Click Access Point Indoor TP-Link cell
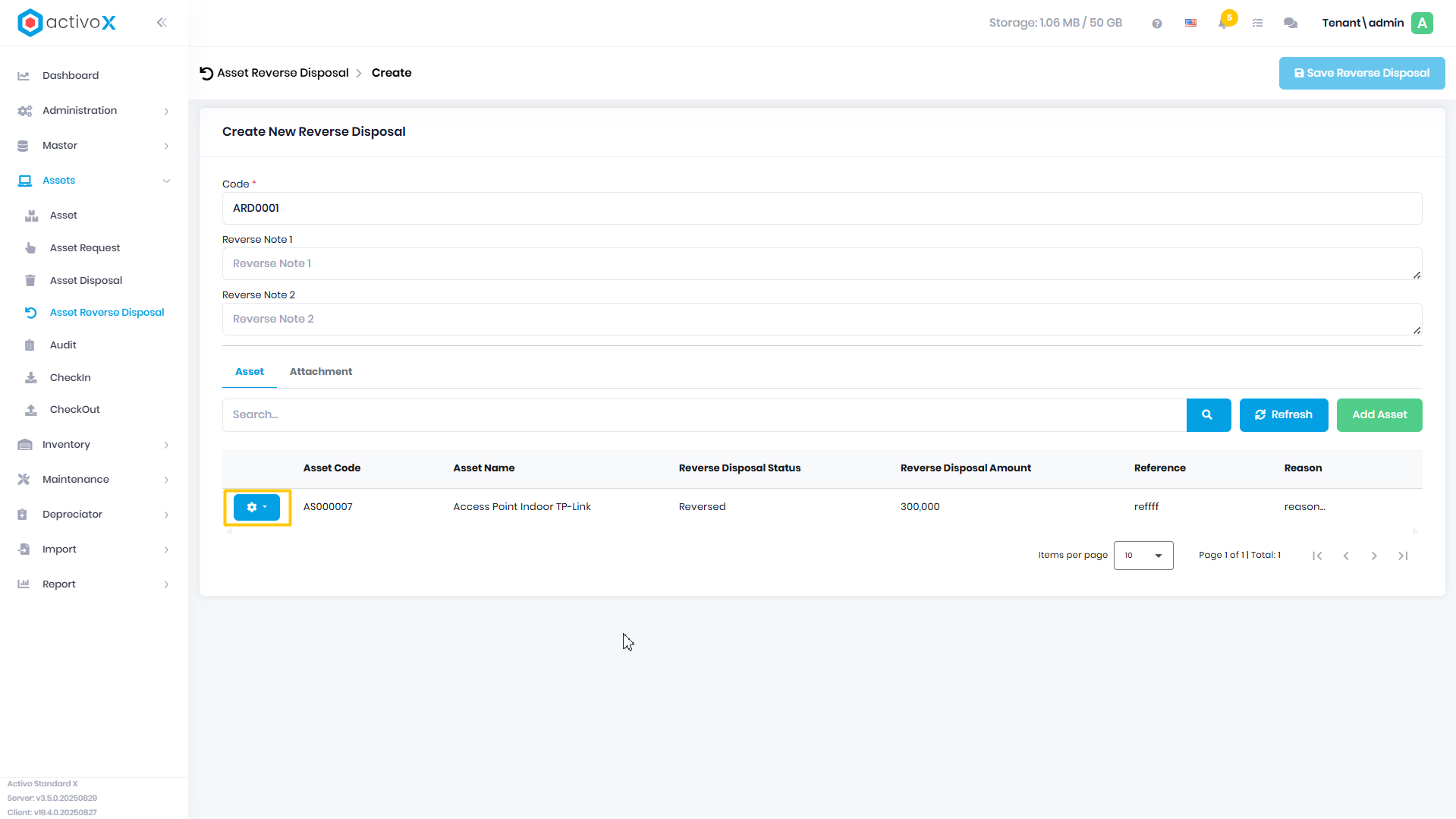1456x819 pixels. (522, 507)
